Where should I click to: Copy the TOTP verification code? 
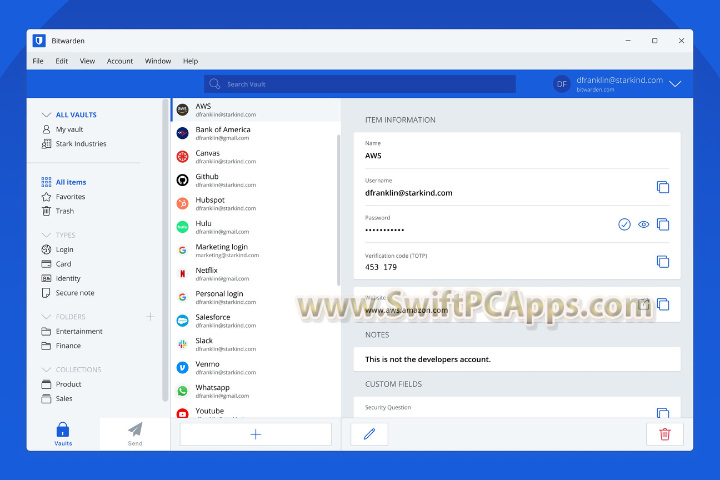coord(663,261)
